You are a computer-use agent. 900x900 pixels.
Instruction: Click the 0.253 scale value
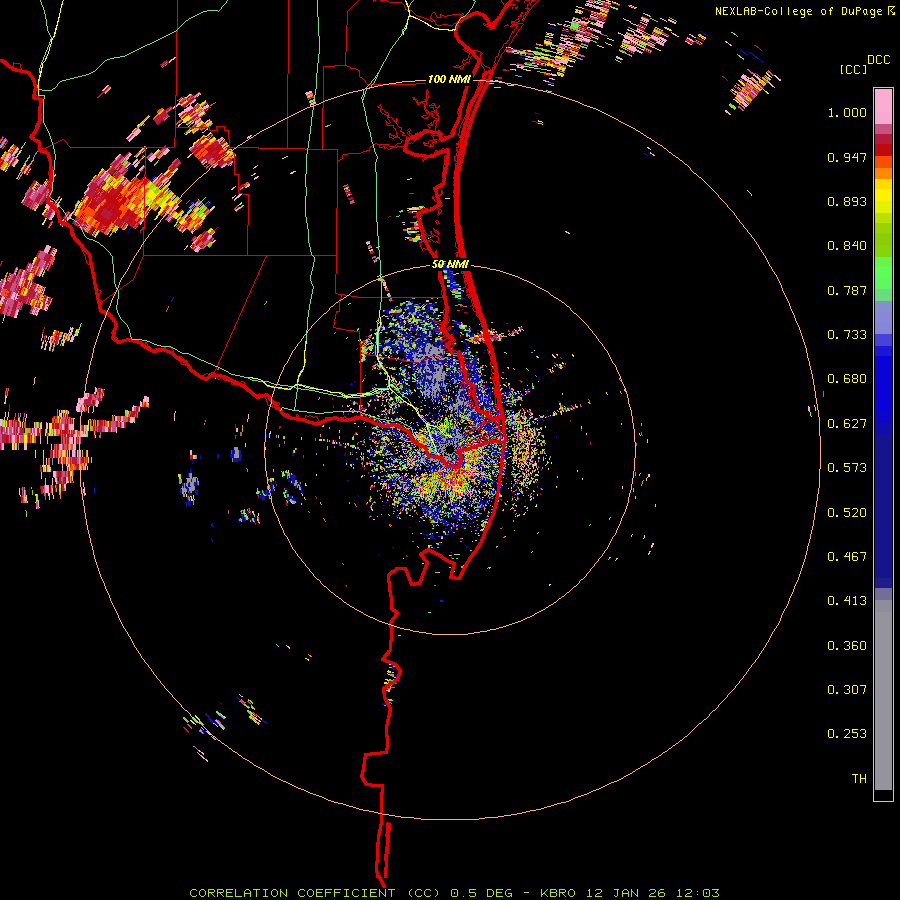pos(847,734)
